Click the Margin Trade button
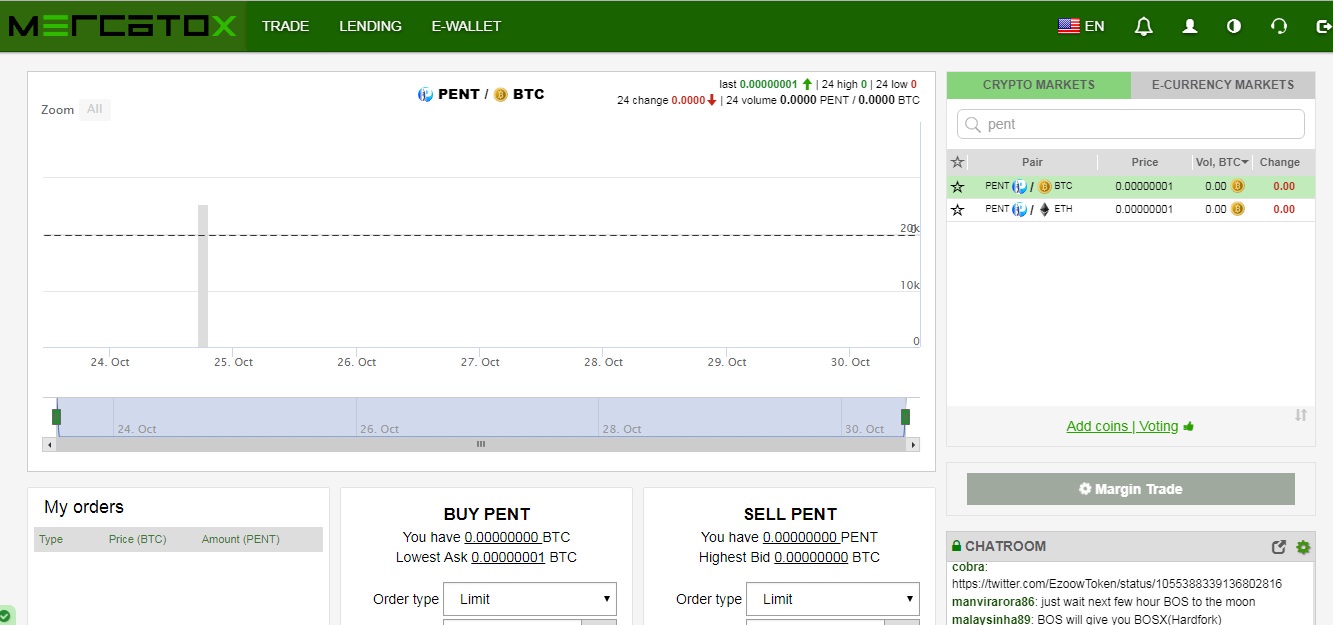This screenshot has width=1333, height=625. (x=1131, y=489)
